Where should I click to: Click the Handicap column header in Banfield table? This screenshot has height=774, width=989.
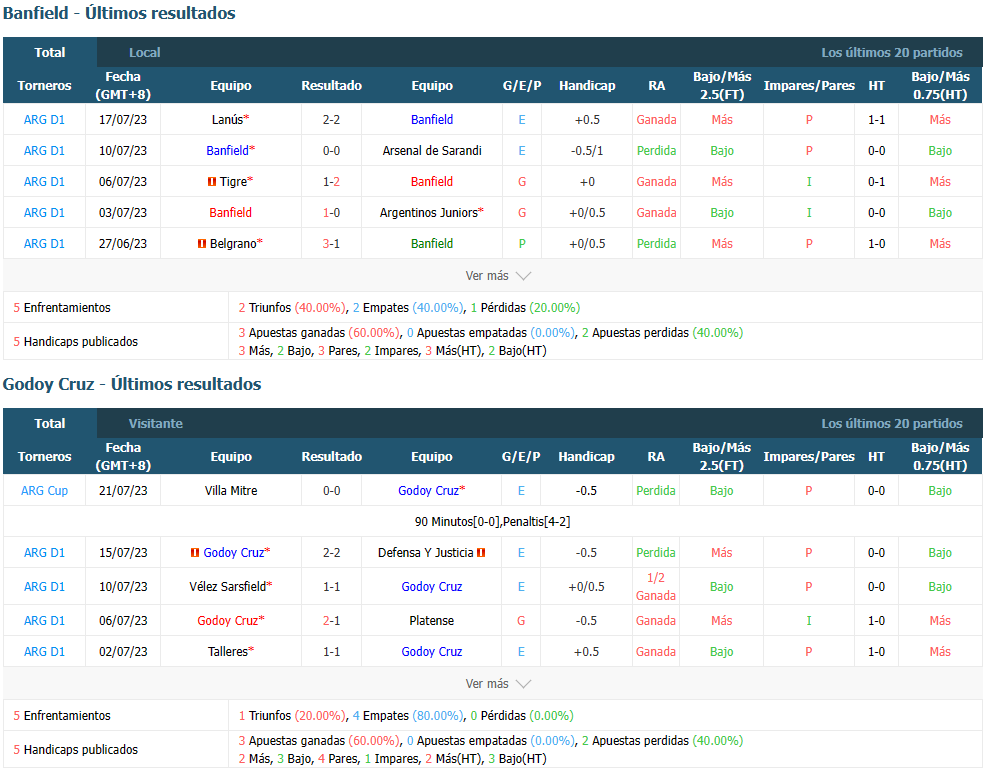click(587, 85)
